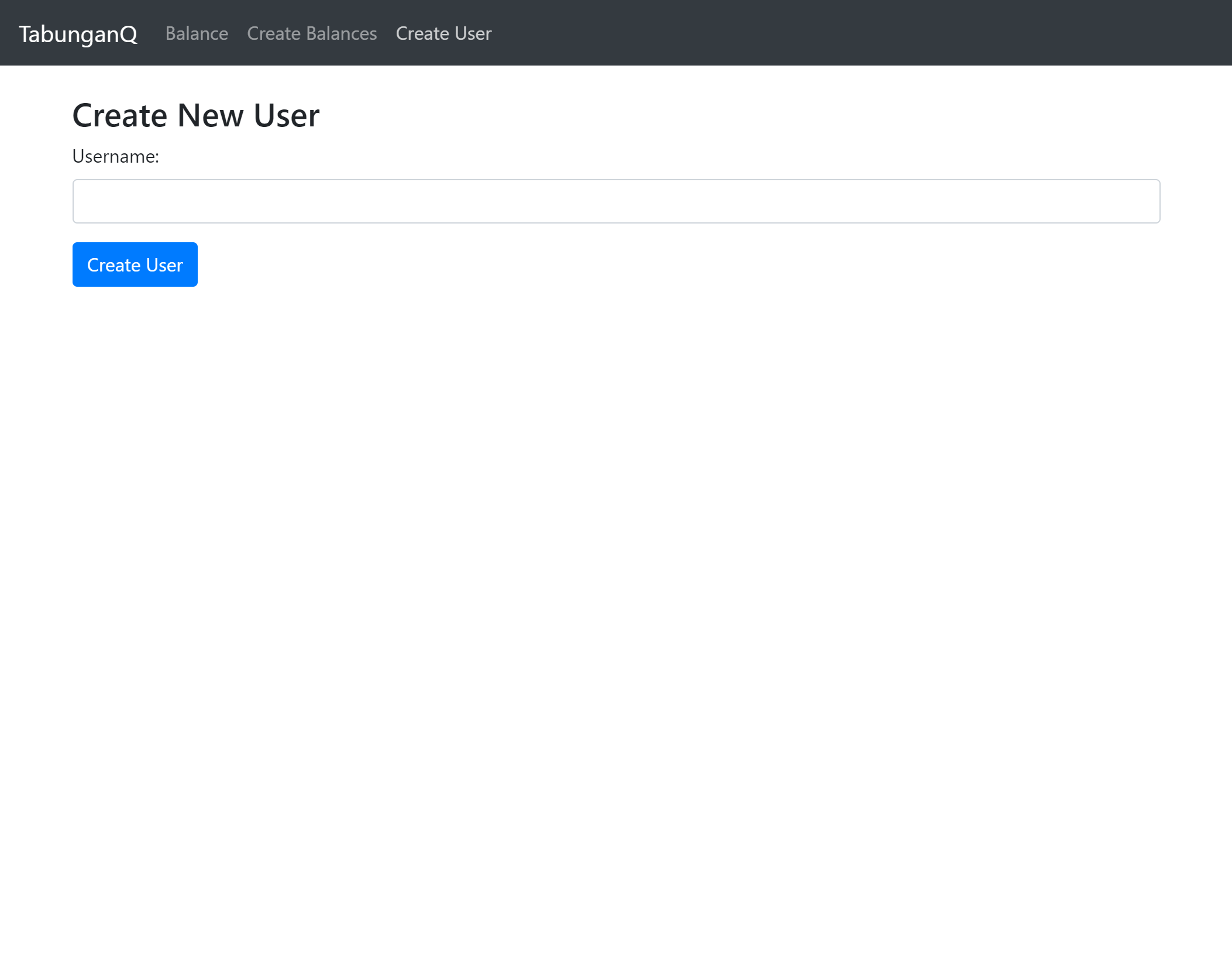Go to the Balance nav link

coord(197,33)
